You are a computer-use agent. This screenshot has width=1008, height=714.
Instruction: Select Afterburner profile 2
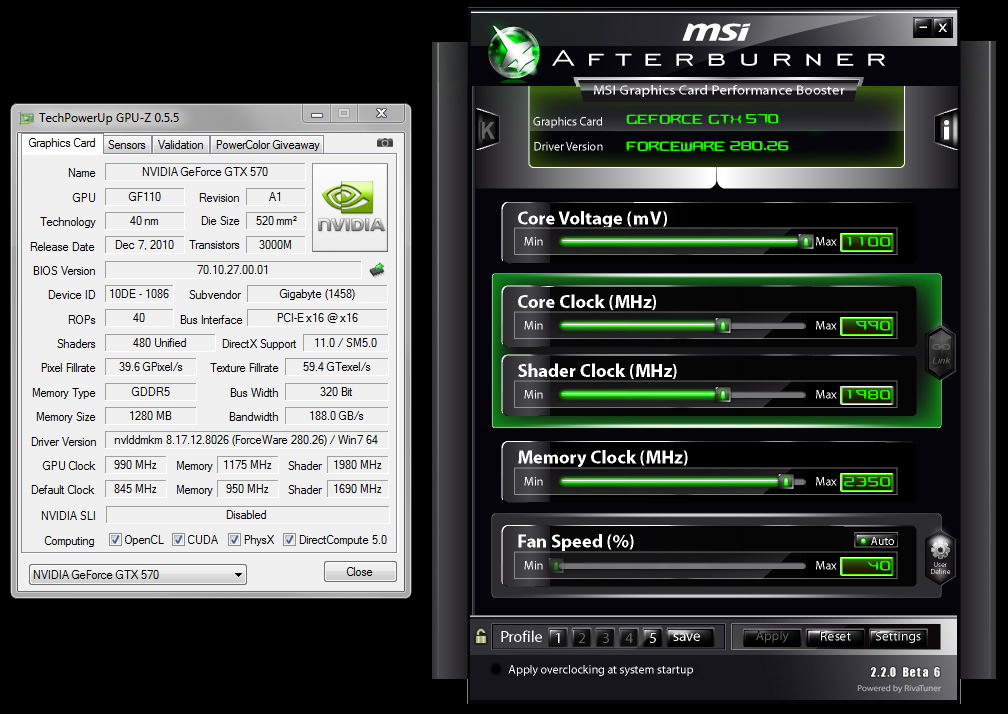click(x=582, y=638)
